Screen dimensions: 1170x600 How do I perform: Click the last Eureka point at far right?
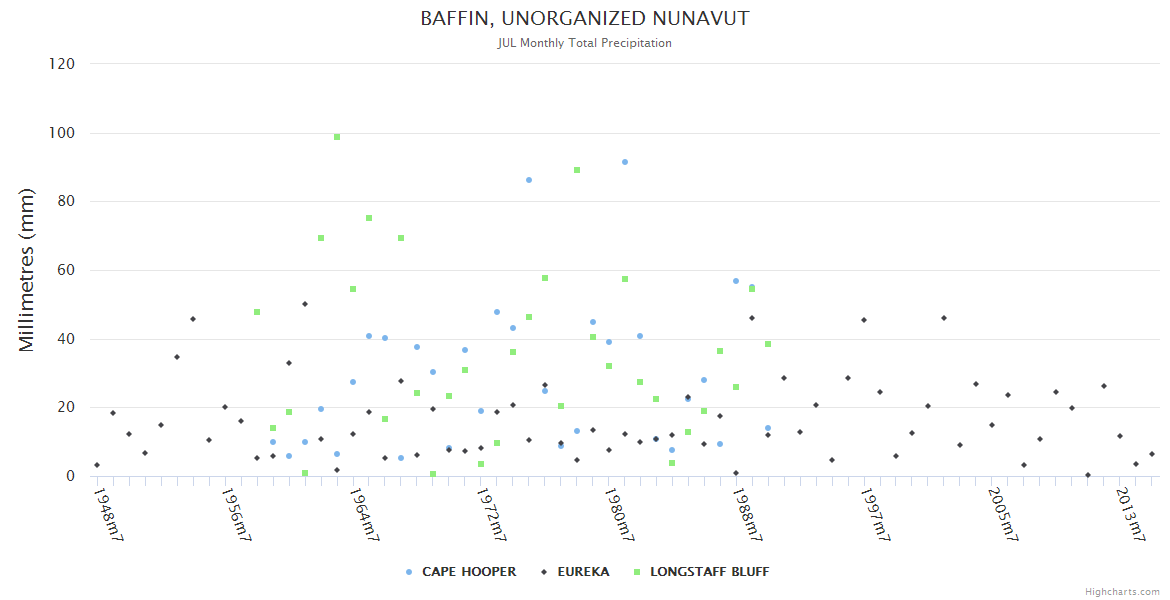pyautogui.click(x=1152, y=454)
